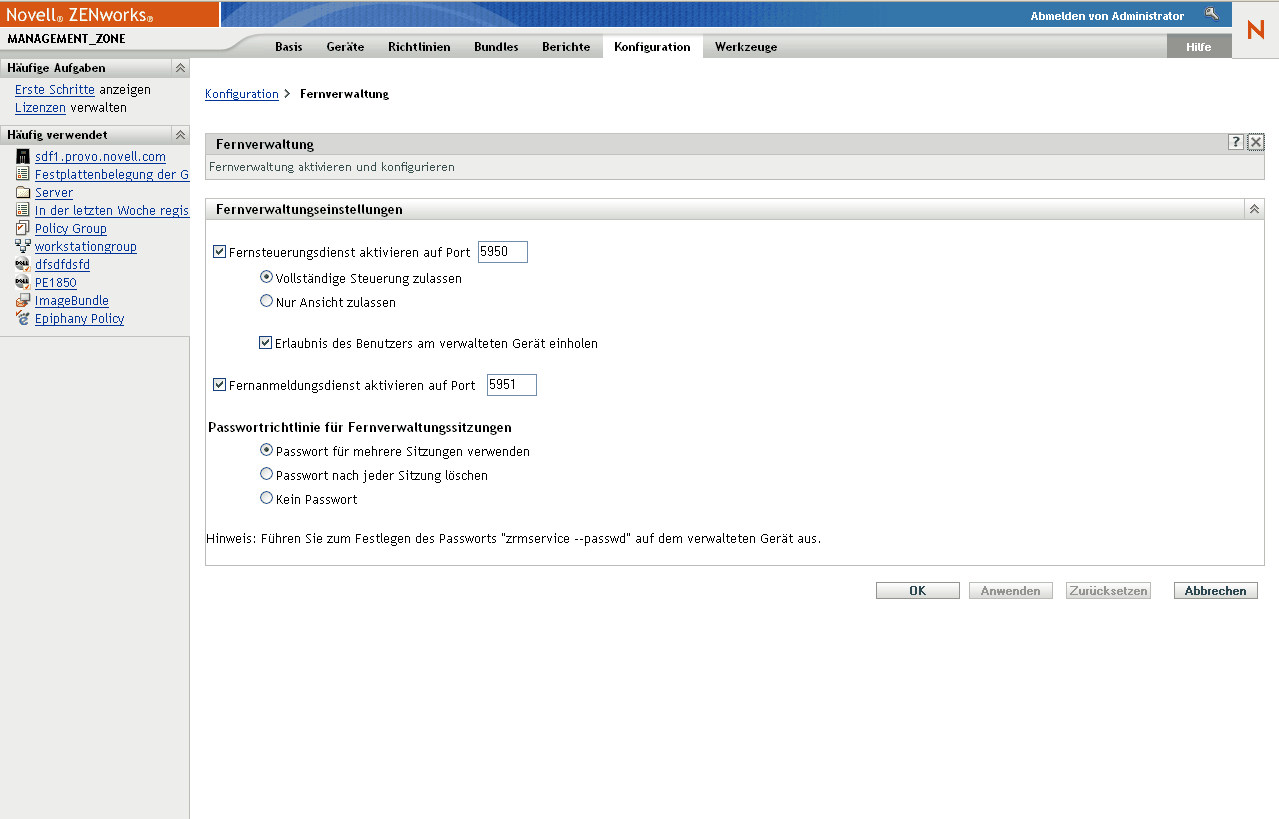Open the Werkzeuge tab
Screen dimensions: 1279x819
click(x=746, y=47)
